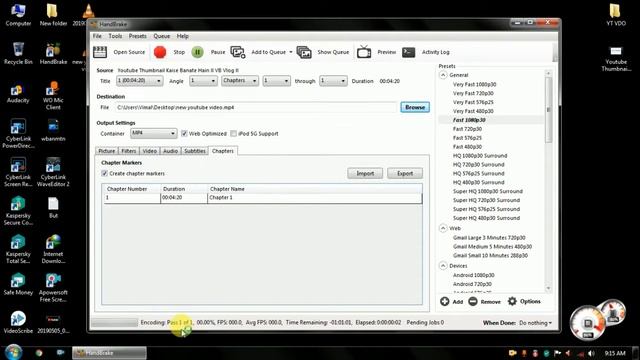This screenshot has width=640, height=360.
Task: Toggle Create chapter markers checkbox
Action: [104, 173]
